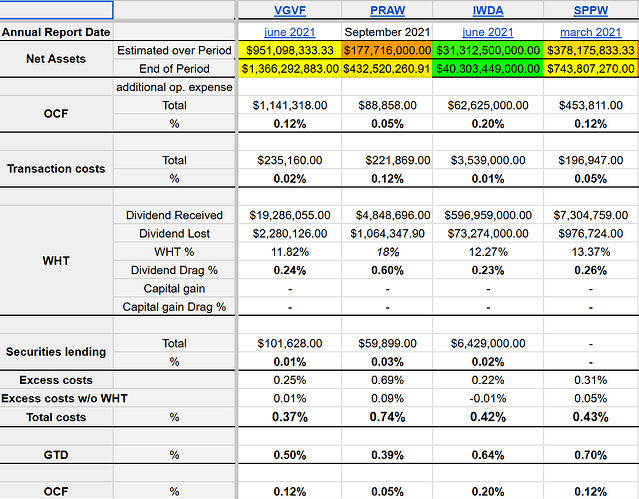Select the September 2021 cell

(387, 32)
